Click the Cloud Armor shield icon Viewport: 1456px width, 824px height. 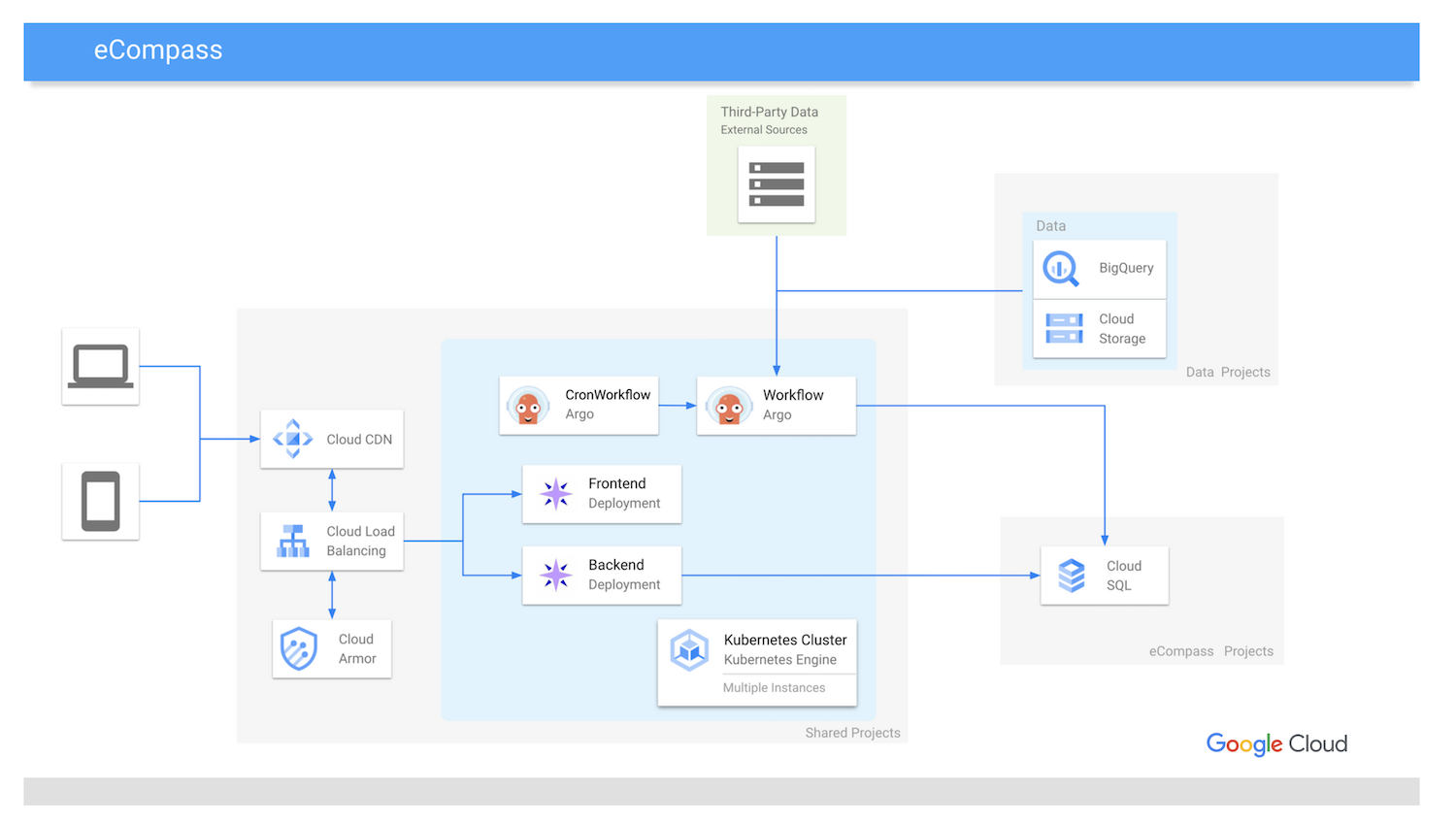pyautogui.click(x=299, y=648)
